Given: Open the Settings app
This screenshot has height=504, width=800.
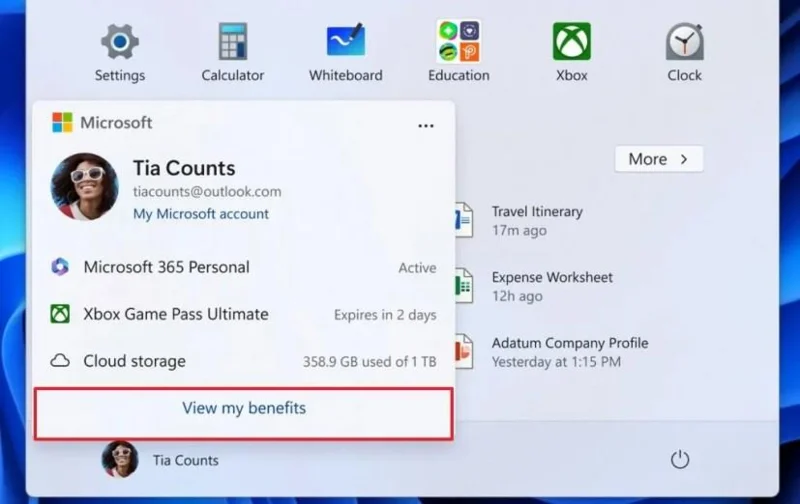Looking at the screenshot, I should pyautogui.click(x=119, y=51).
